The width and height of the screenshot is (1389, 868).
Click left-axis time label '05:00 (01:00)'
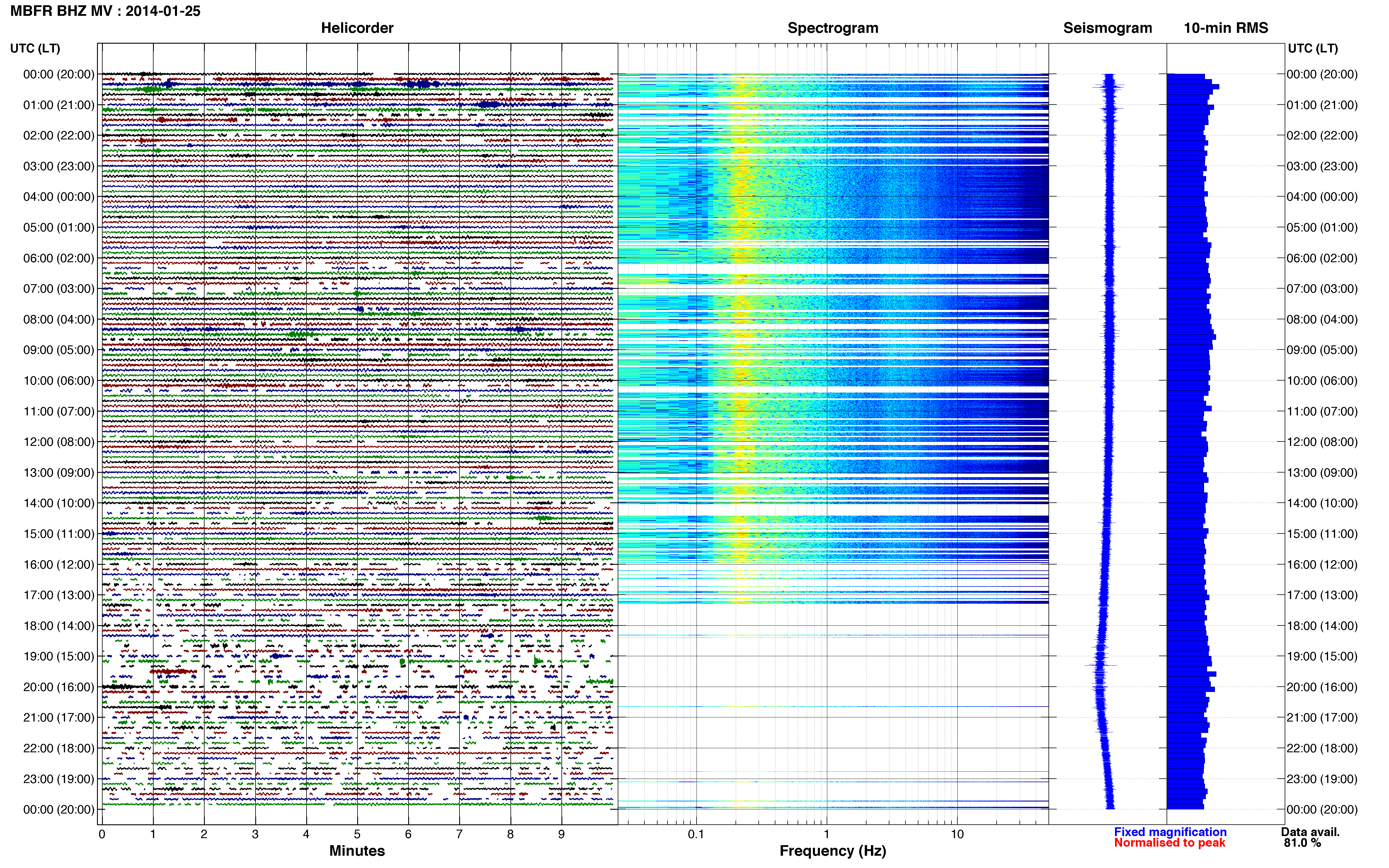tap(59, 227)
